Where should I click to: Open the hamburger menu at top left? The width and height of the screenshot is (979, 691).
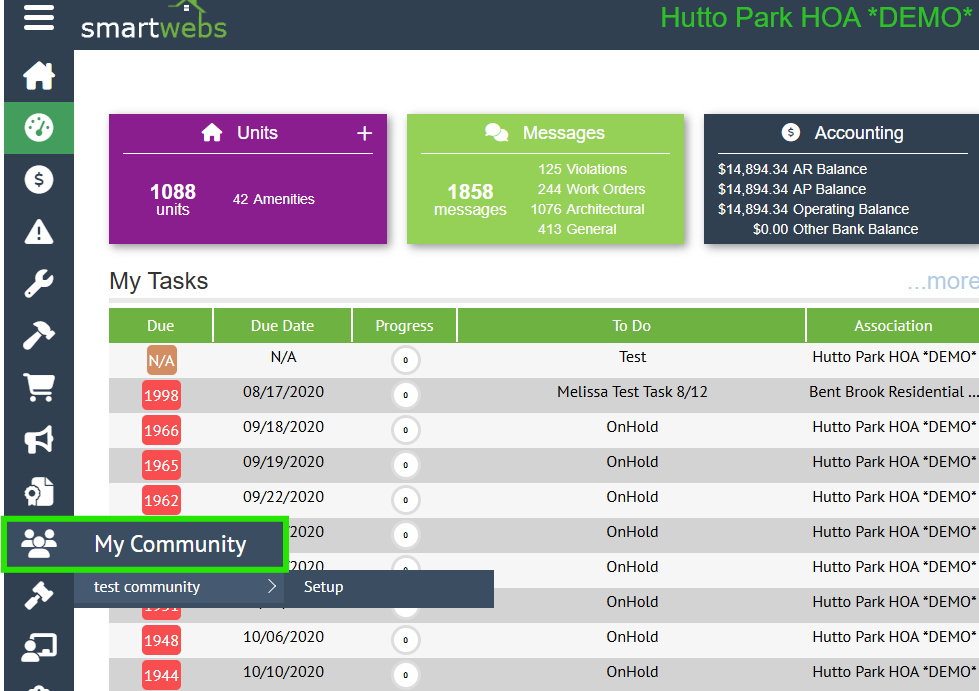(x=39, y=19)
